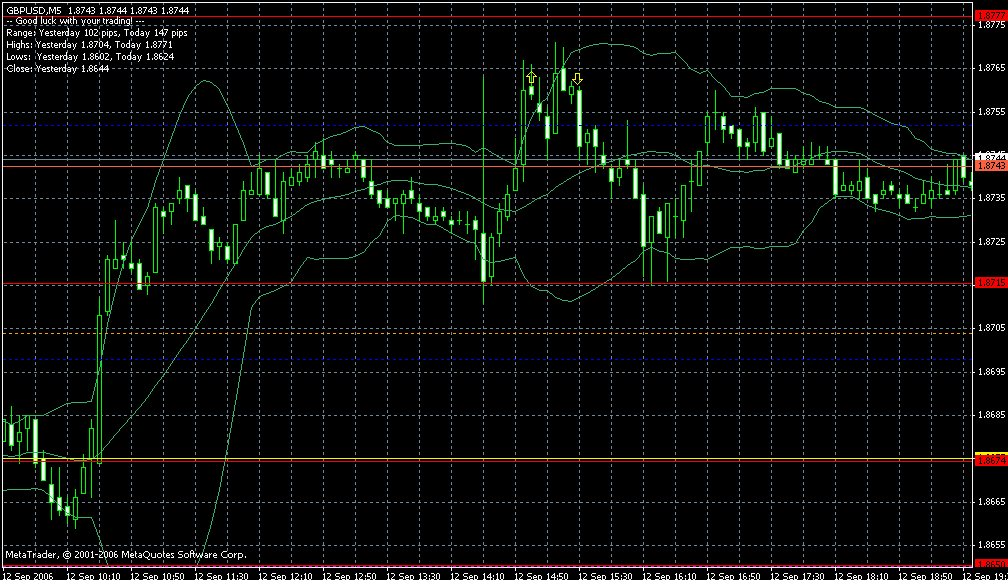Click the 1.8765 price scale value
This screenshot has width=1008, height=580.
991,68
